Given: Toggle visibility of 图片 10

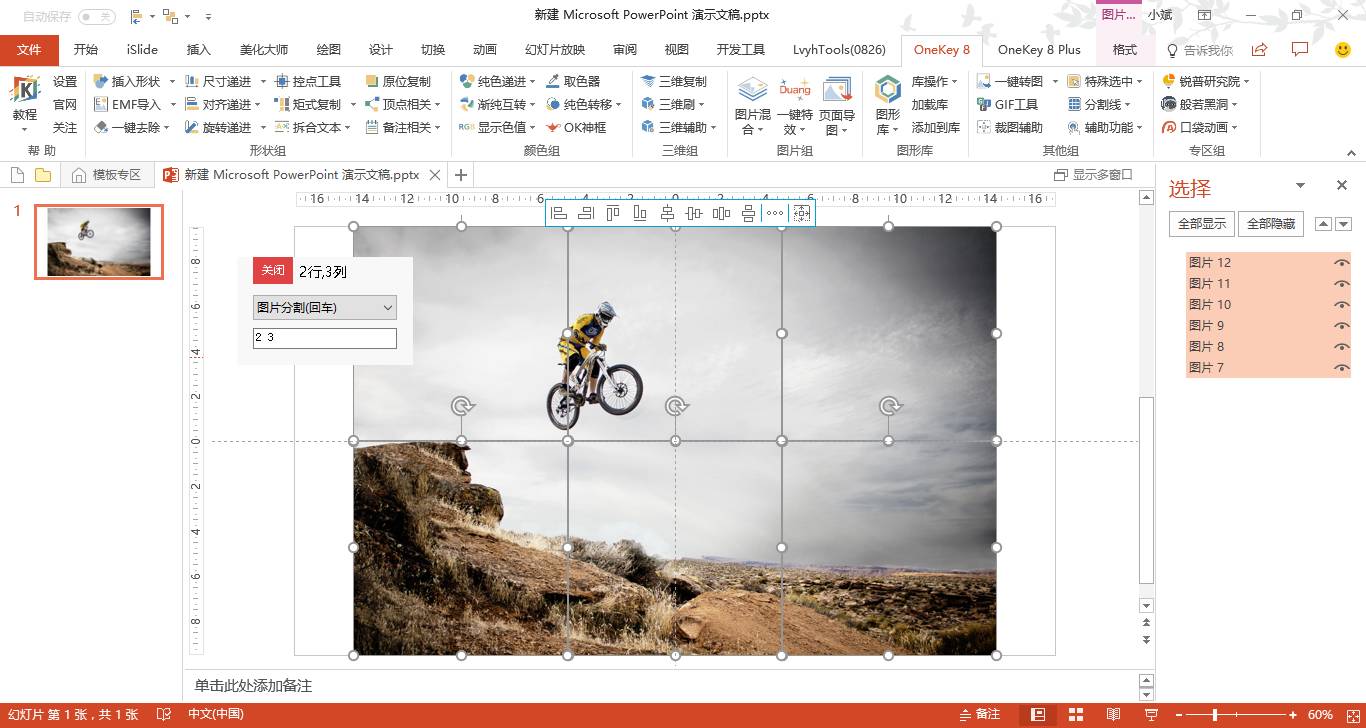Looking at the screenshot, I should (x=1341, y=304).
